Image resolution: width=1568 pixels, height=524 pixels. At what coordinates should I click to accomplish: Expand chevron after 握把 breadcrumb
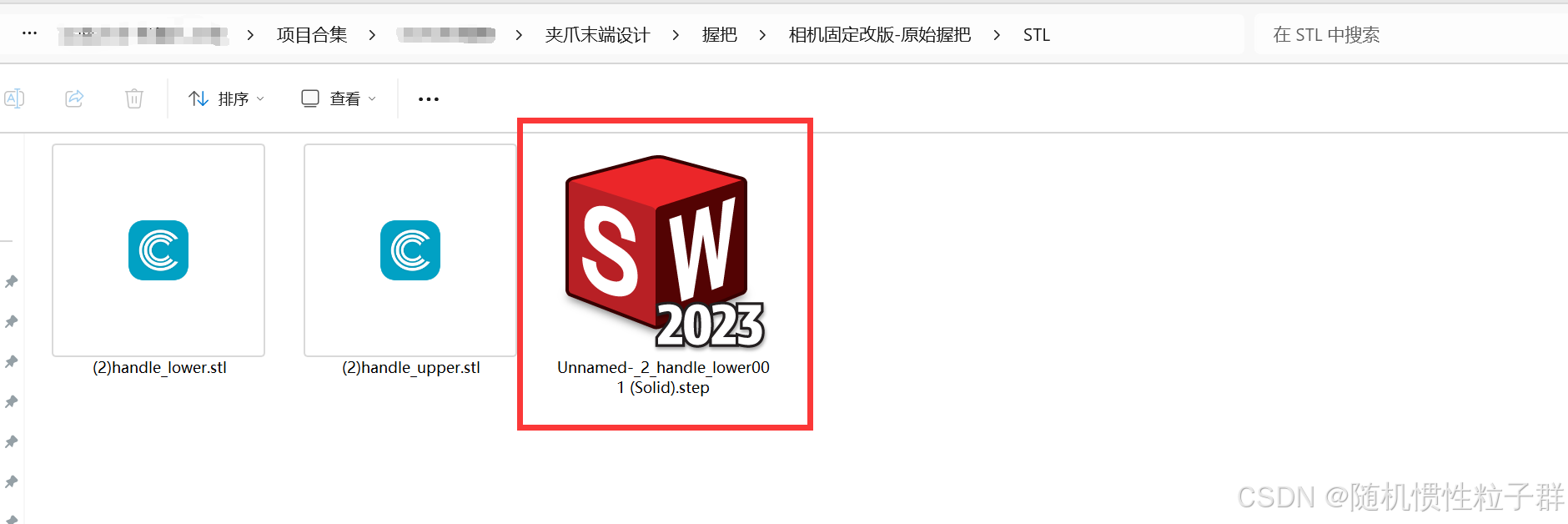click(x=762, y=35)
